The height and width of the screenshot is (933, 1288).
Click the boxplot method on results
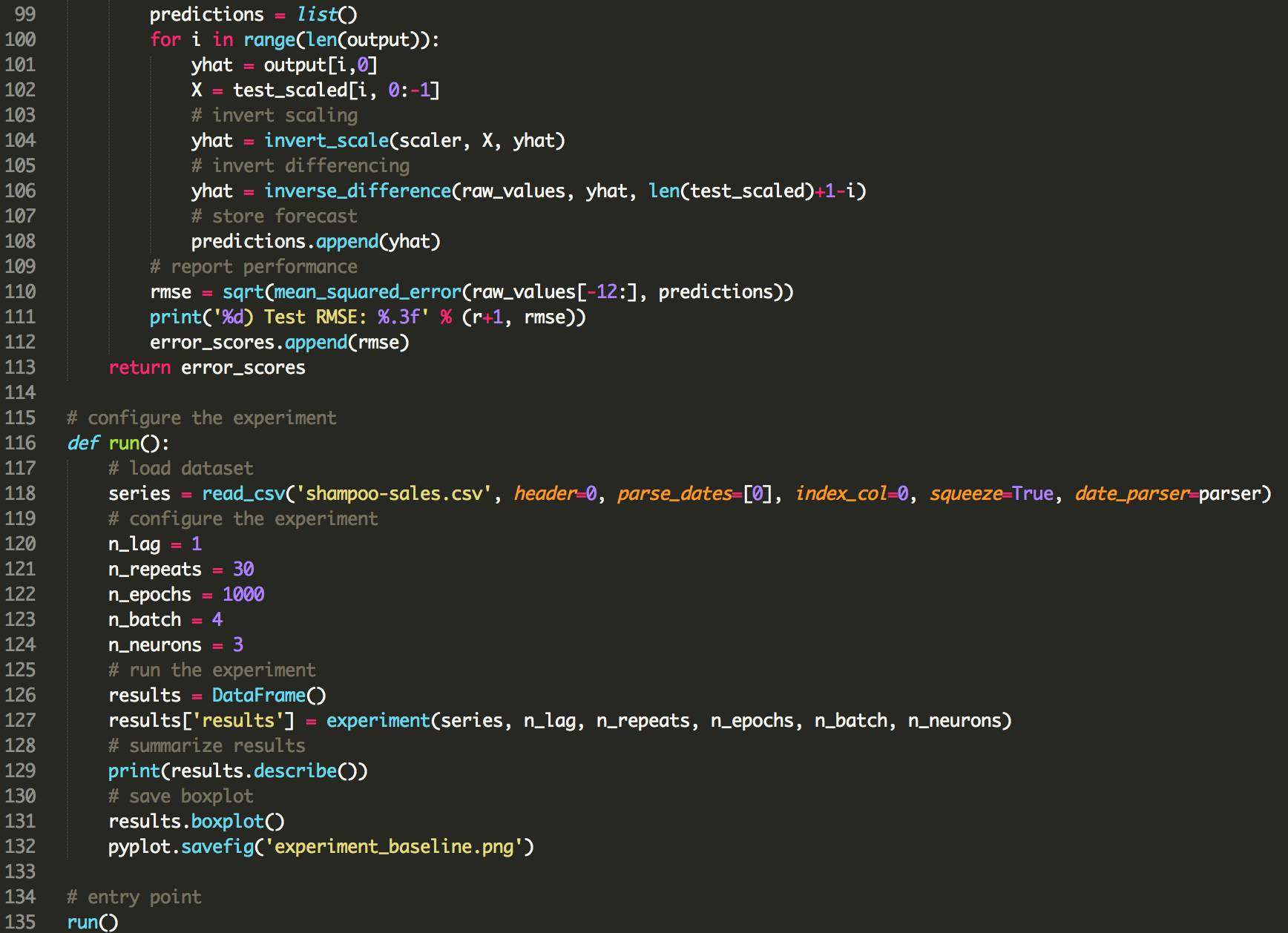pos(227,821)
